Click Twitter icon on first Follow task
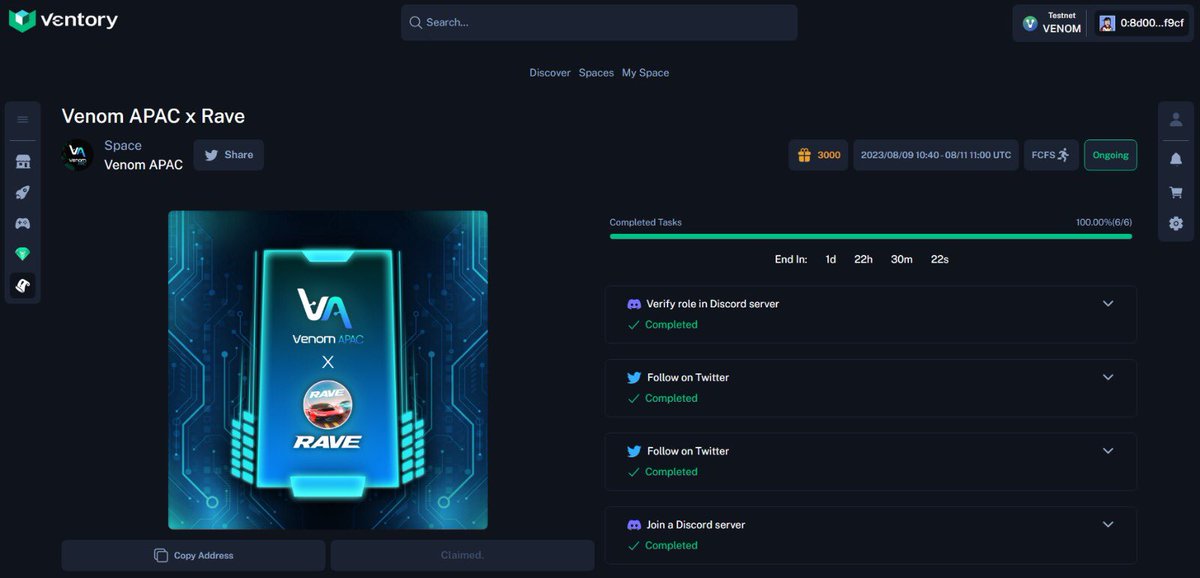Screen dimensions: 1200x578 click(634, 377)
